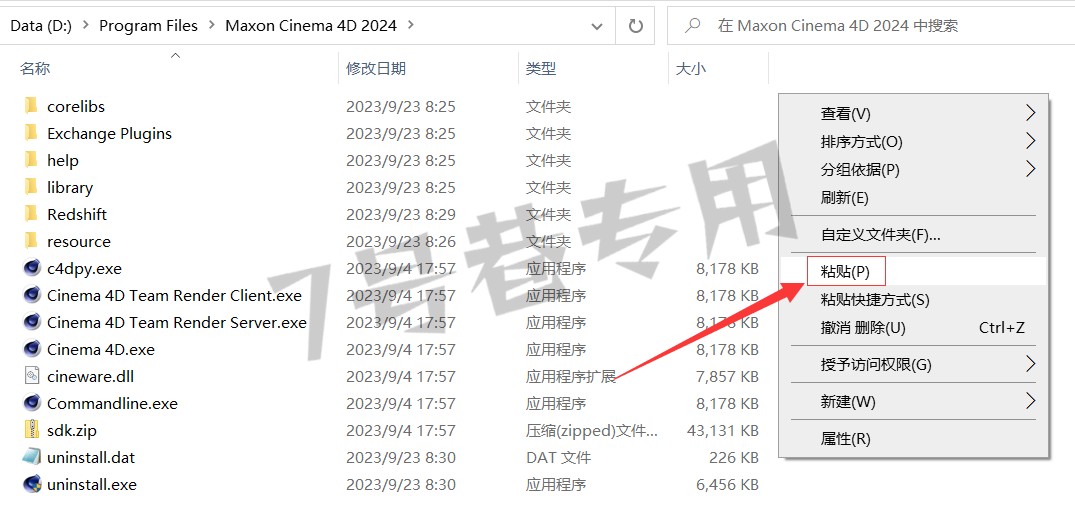Viewport: 1075px width, 514px height.
Task: Click the uninstall.exe application icon
Action: pos(32,485)
